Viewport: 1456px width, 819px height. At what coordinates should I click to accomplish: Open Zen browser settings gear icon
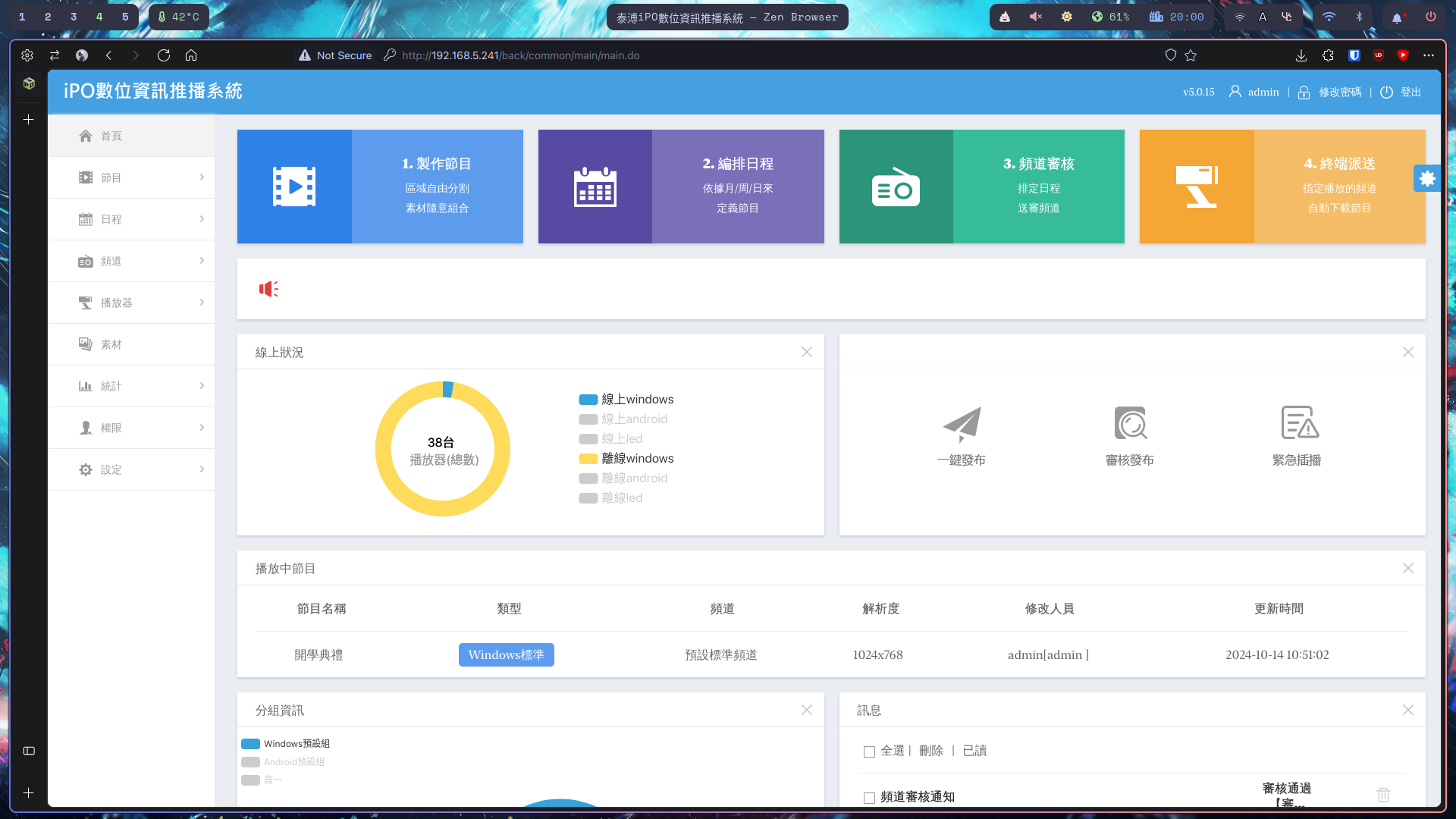tap(27, 55)
